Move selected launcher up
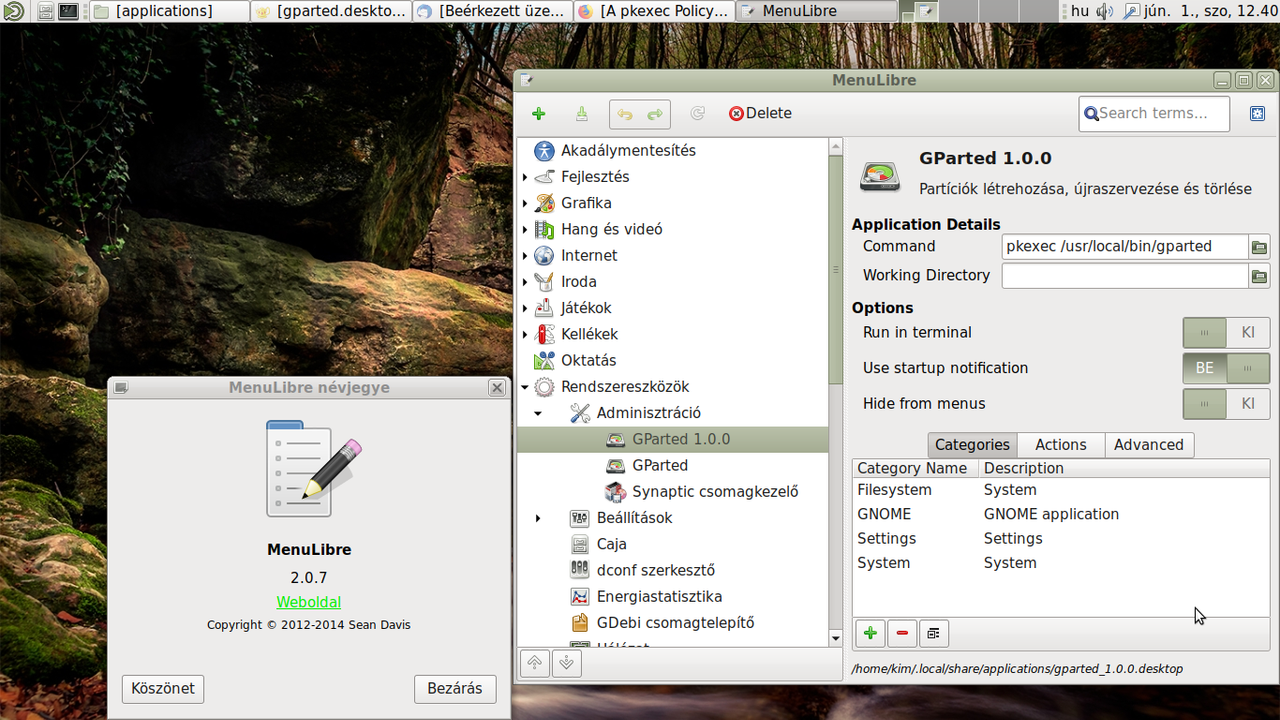This screenshot has height=720, width=1280. click(x=535, y=663)
